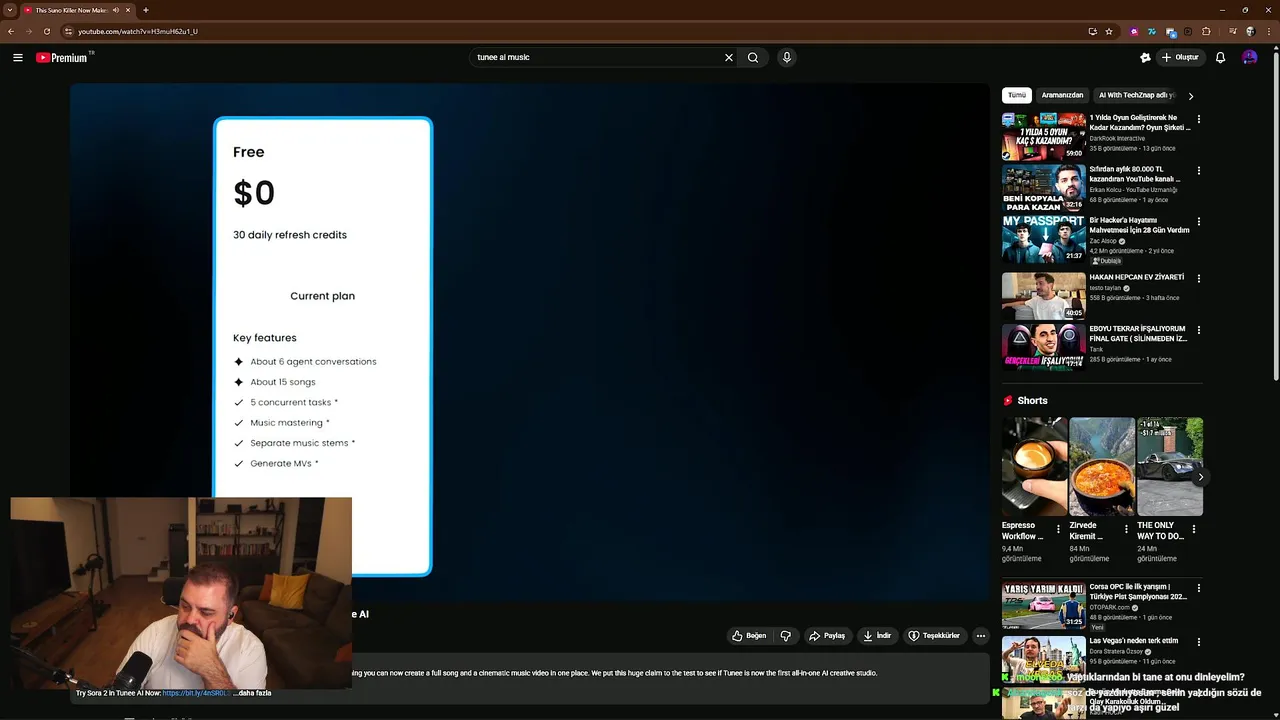Open Zirvede Kiremit short

(x=1102, y=467)
